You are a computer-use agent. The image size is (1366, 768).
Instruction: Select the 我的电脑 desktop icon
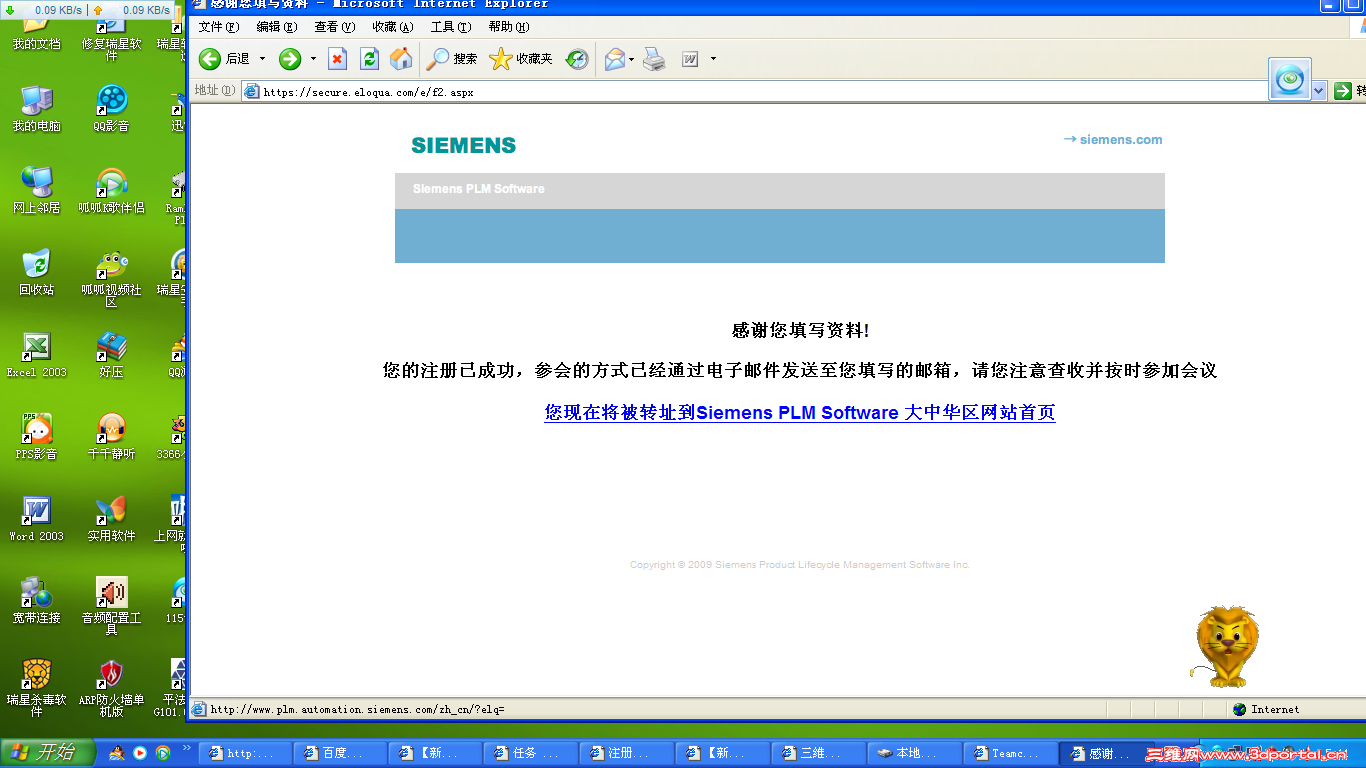point(37,108)
